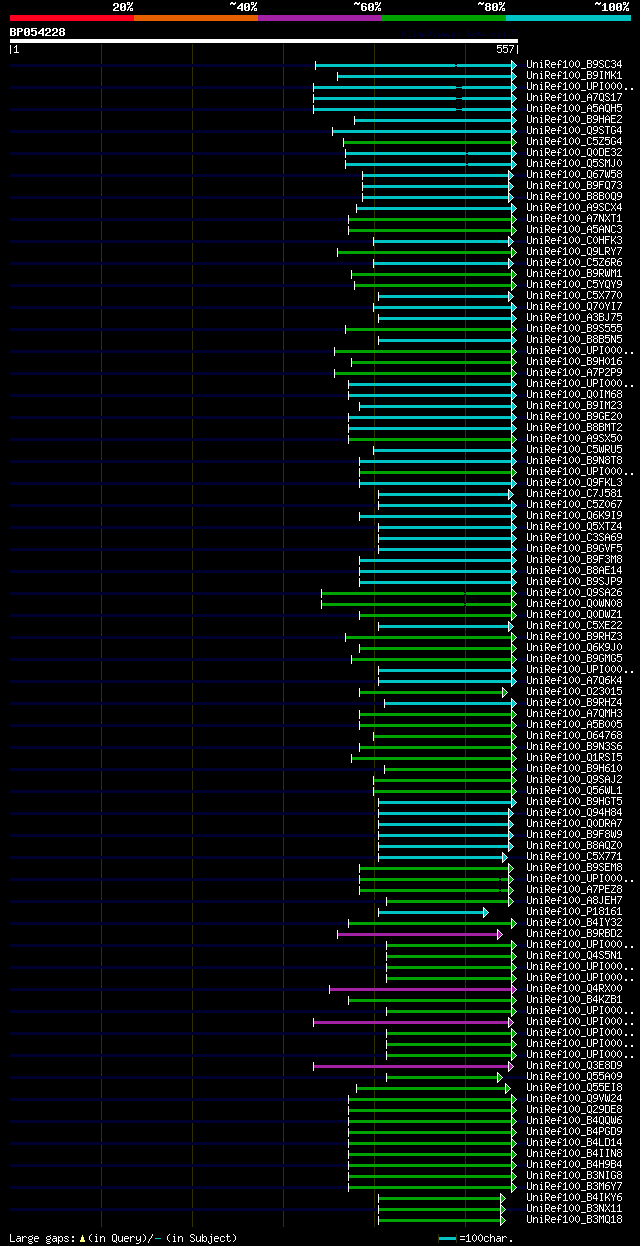Screen dimensions: 640x1246
Task: Click the purple ~60% identity legend segment
Action: [x=320, y=18]
